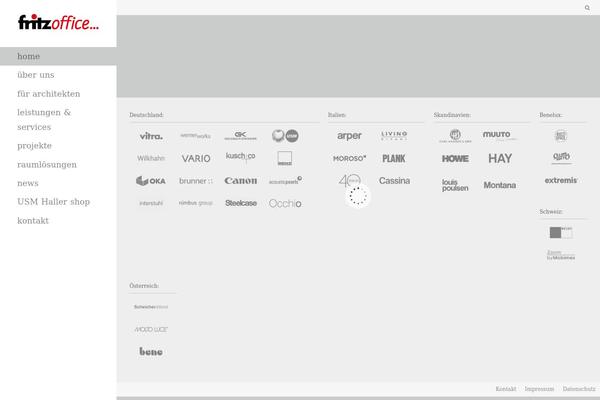
Task: Select the HOWE brand logo
Action: (455, 158)
